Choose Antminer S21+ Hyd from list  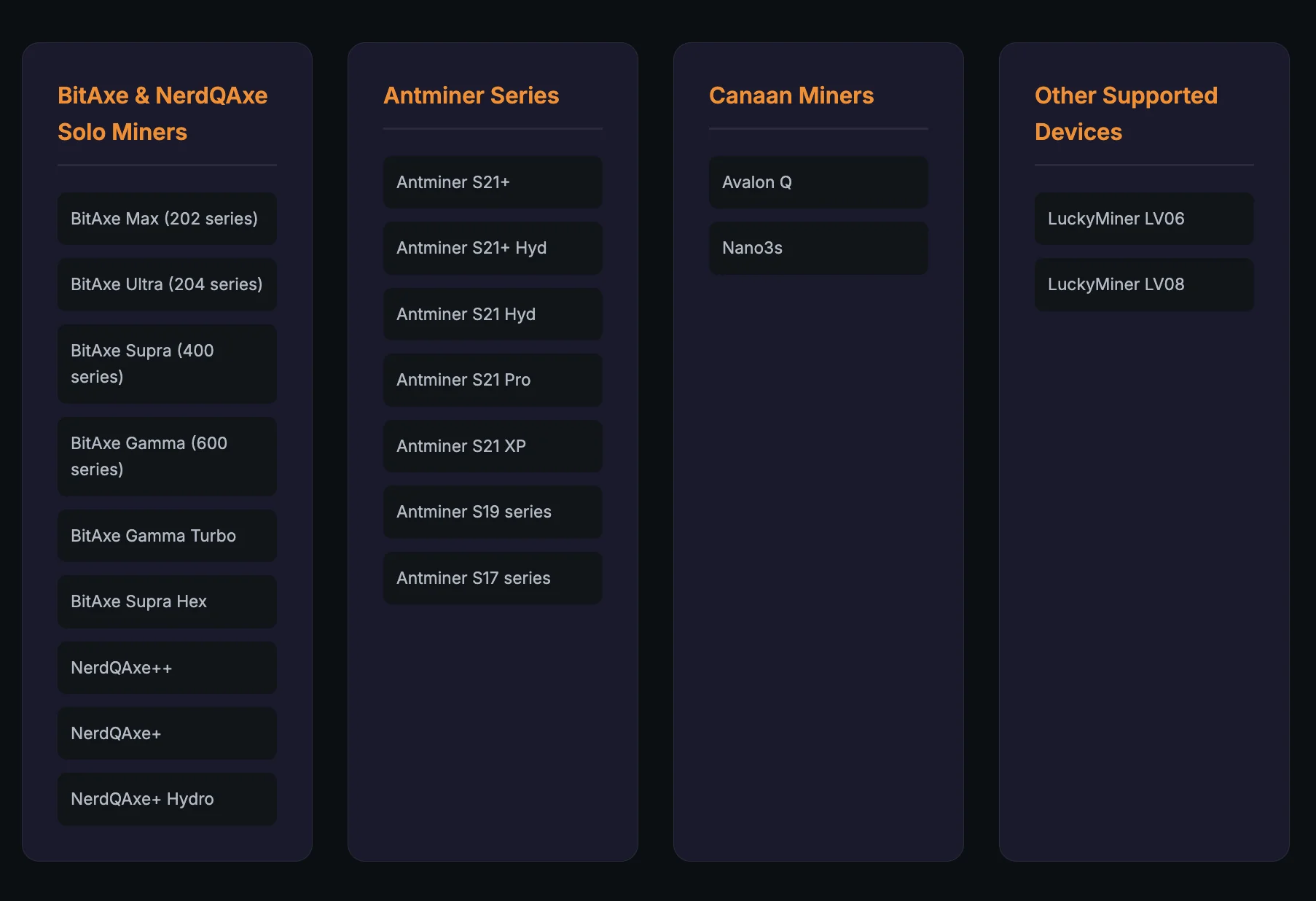(493, 248)
